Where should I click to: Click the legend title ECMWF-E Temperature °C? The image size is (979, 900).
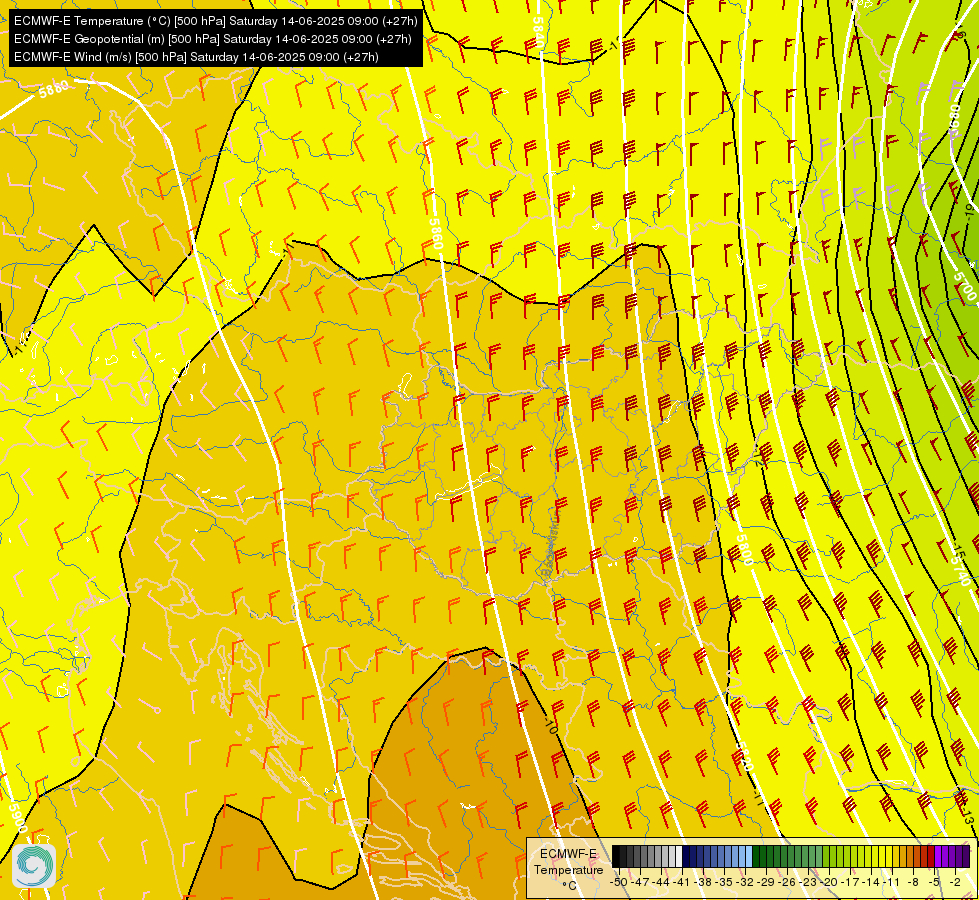(x=569, y=869)
